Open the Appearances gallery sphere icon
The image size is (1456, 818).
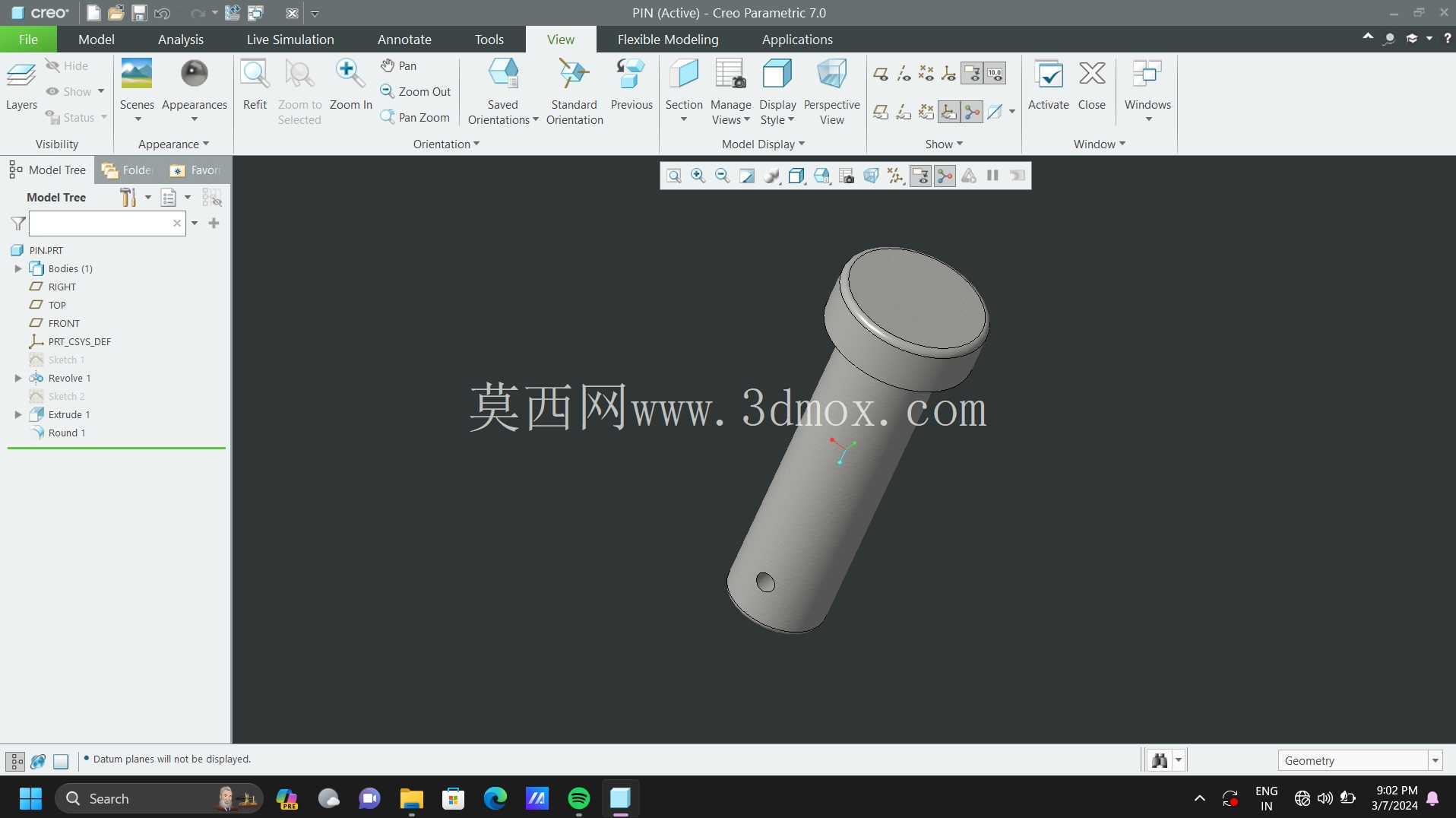coord(195,75)
